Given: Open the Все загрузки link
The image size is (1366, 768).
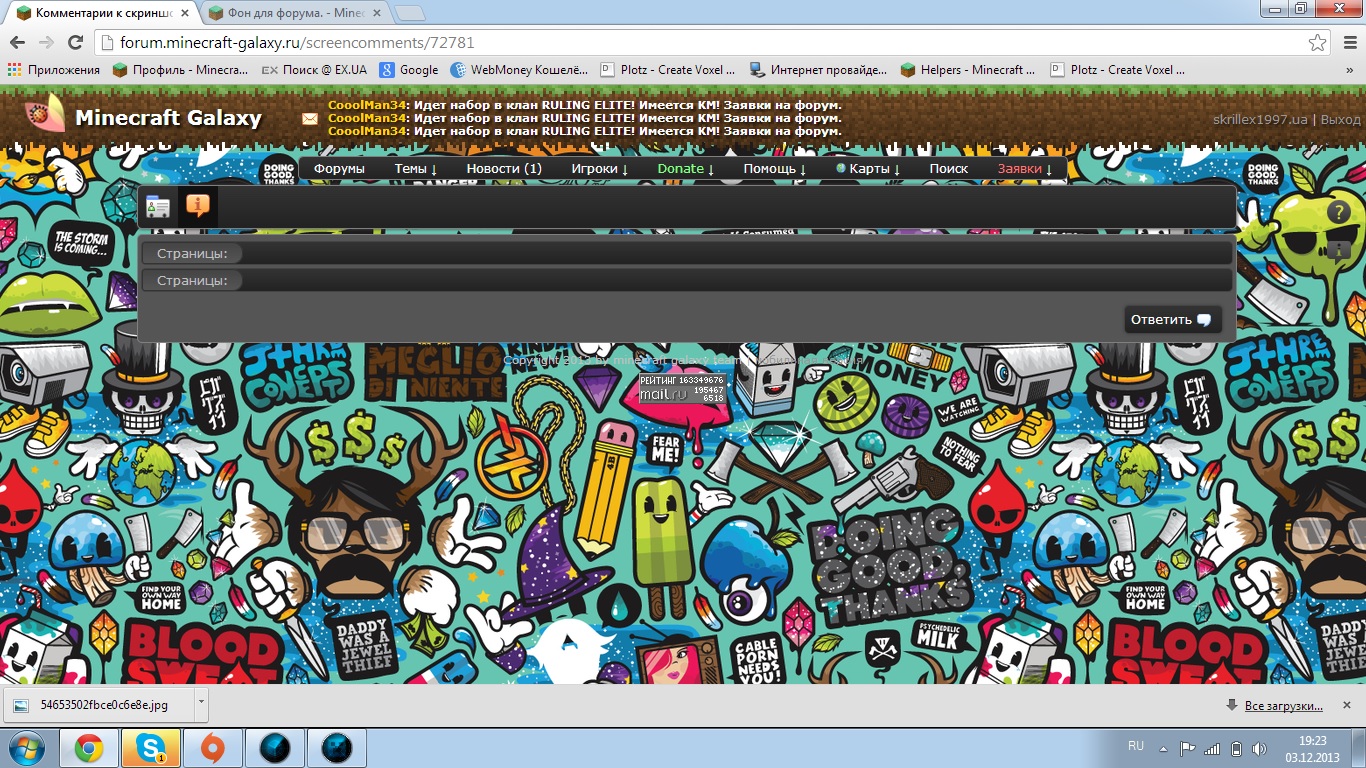Looking at the screenshot, I should (1283, 706).
